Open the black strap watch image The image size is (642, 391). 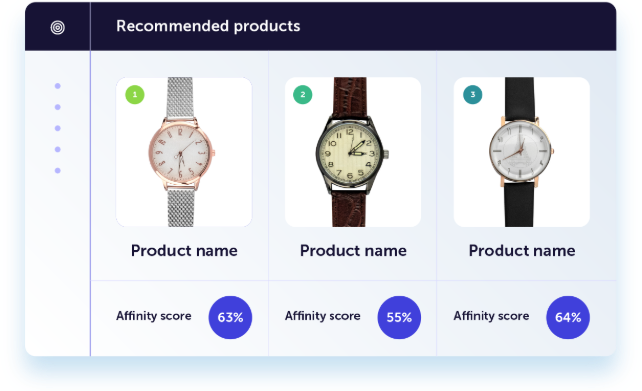522,152
